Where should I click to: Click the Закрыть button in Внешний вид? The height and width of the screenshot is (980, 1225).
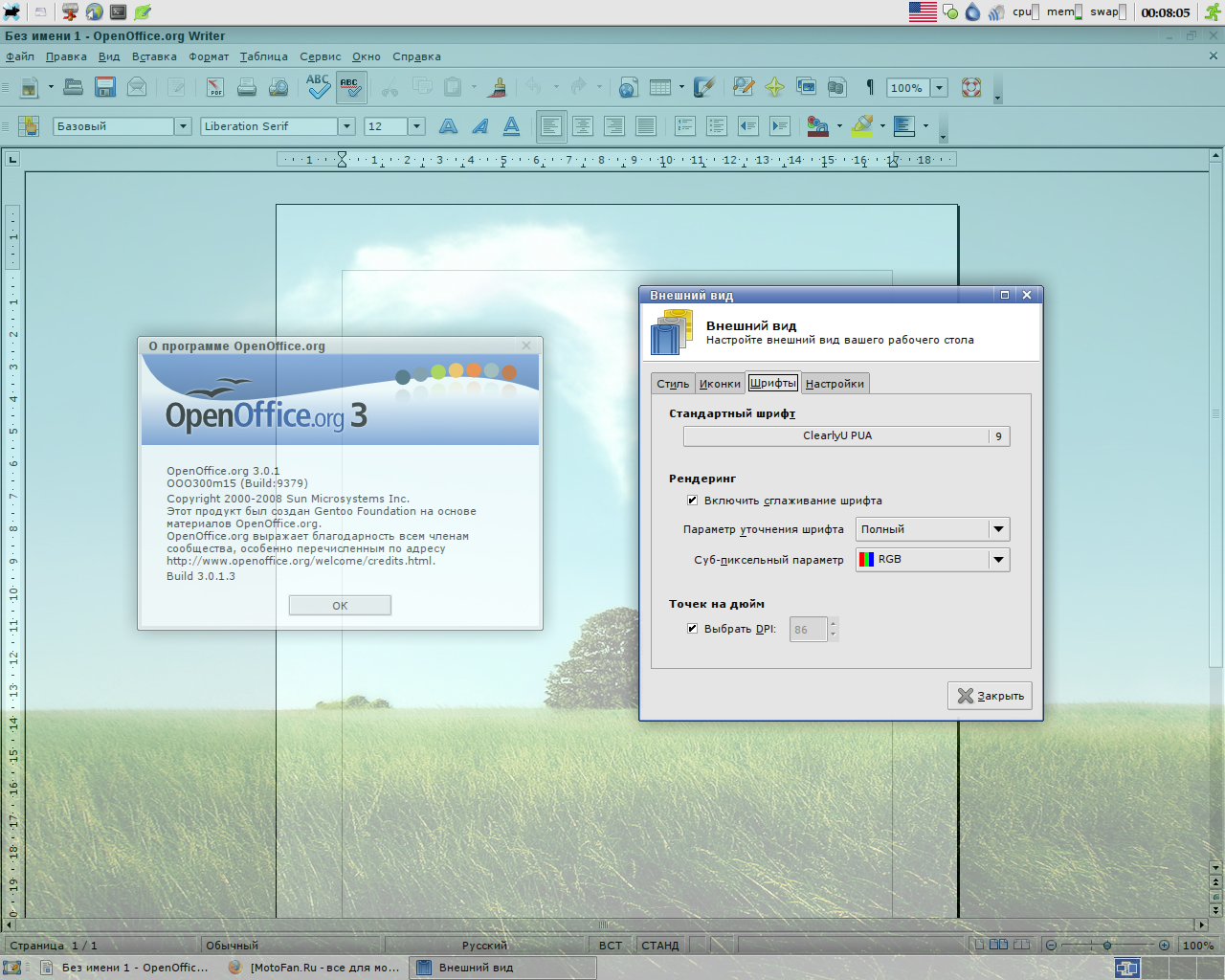click(990, 696)
